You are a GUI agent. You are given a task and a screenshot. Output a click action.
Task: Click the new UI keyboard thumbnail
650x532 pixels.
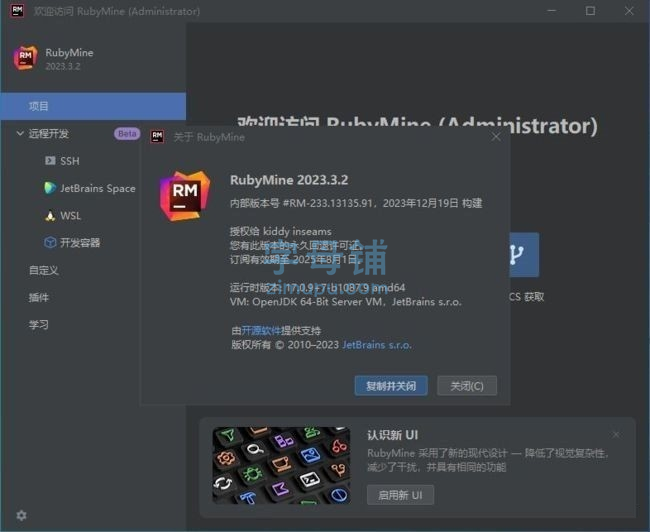click(x=281, y=465)
